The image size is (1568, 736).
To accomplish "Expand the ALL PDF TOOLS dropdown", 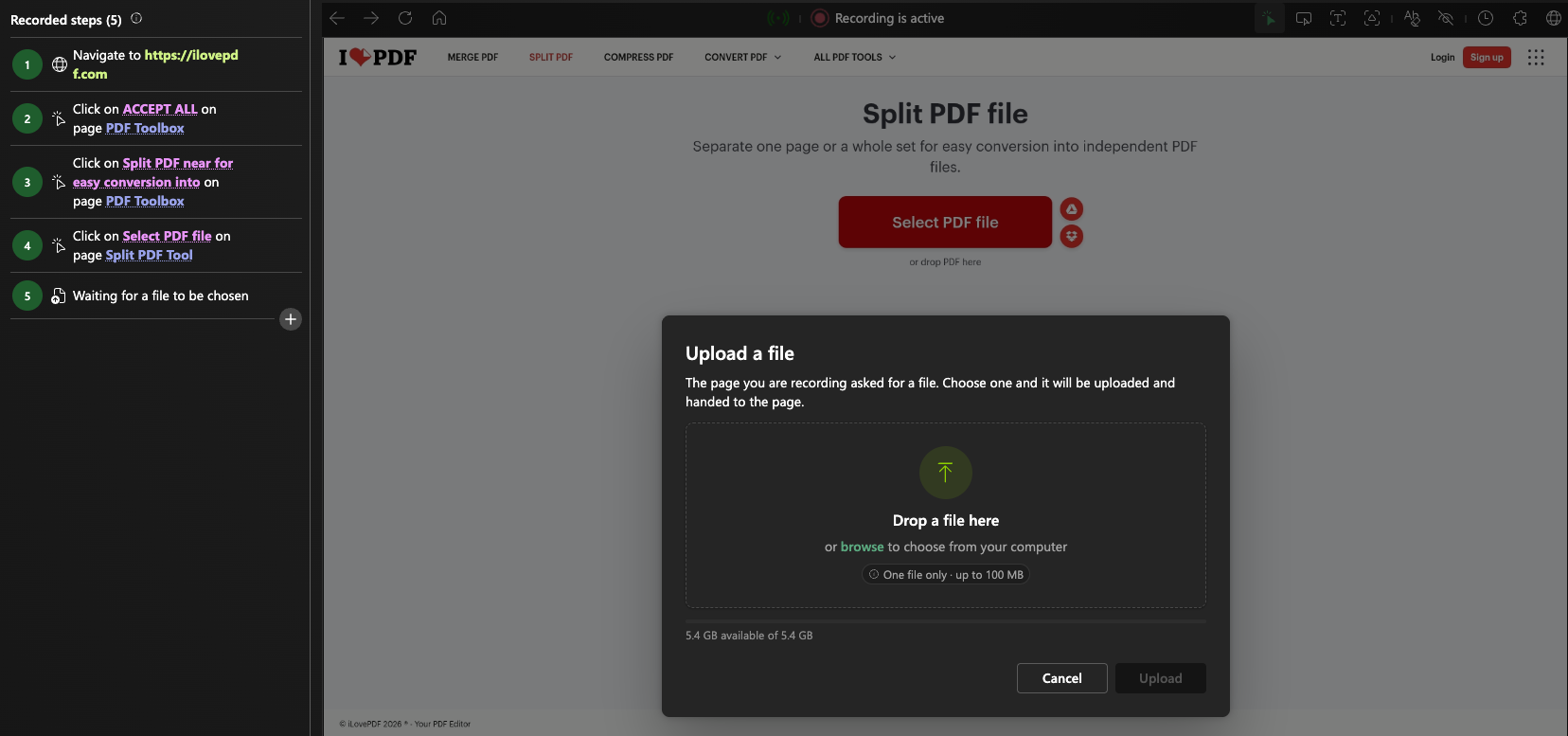I will (855, 57).
